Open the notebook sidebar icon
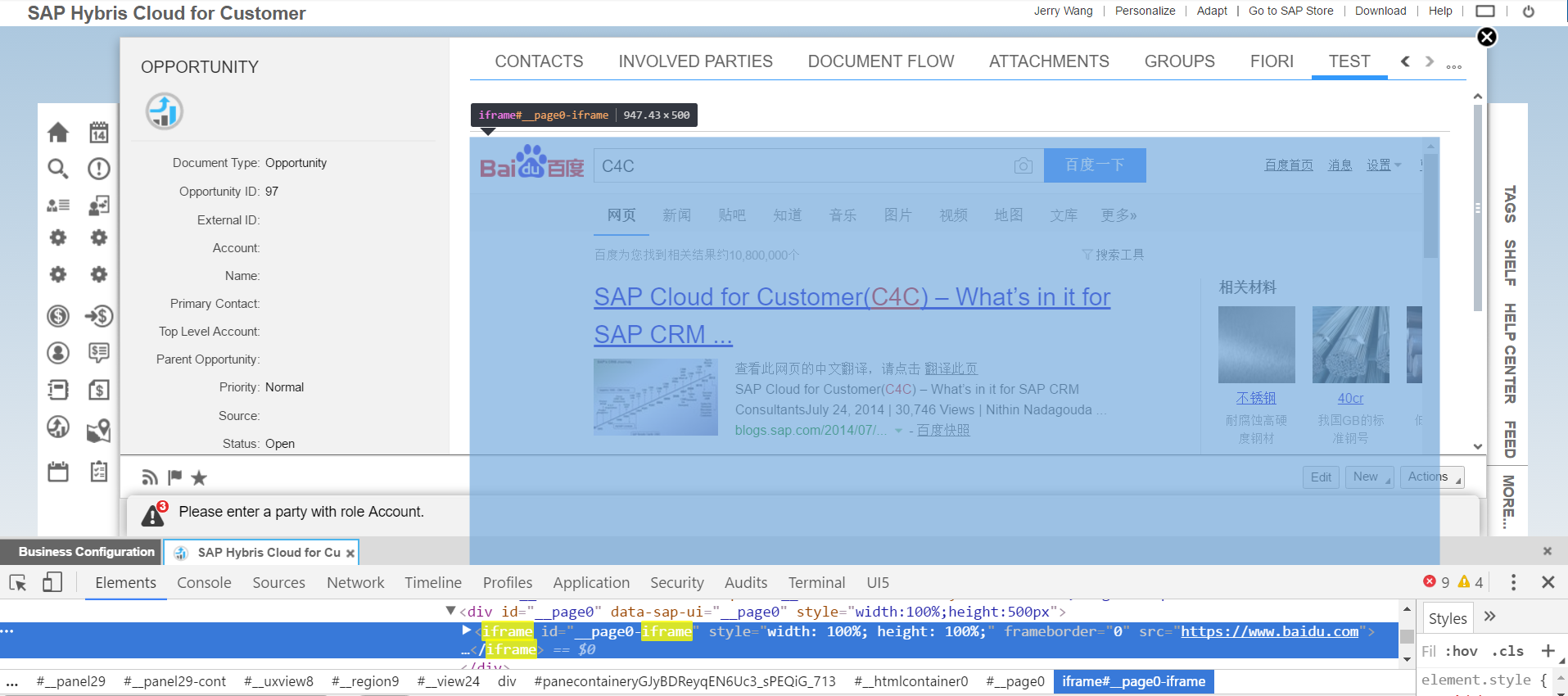 point(58,390)
